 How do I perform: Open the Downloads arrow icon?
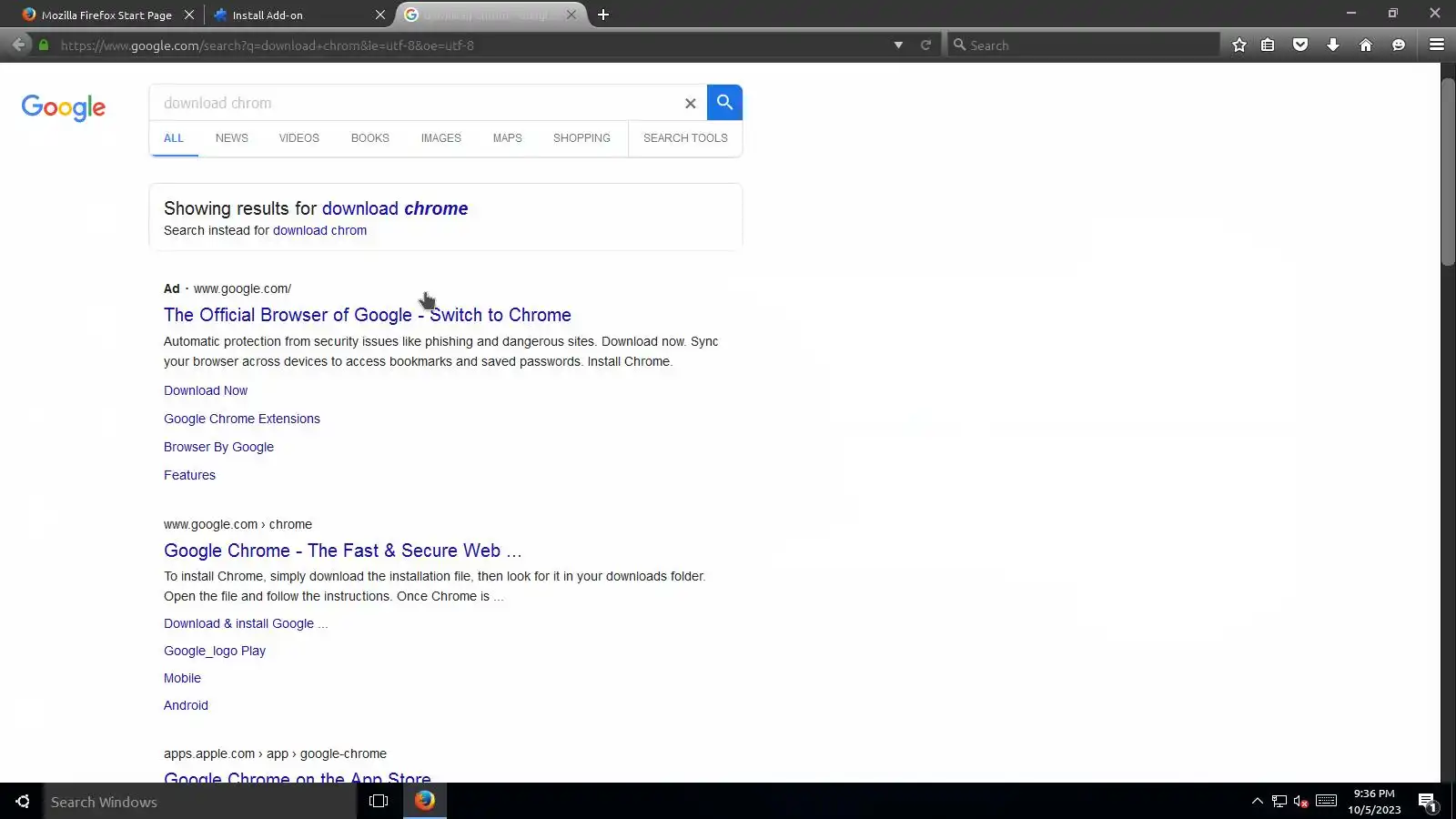point(1333,45)
